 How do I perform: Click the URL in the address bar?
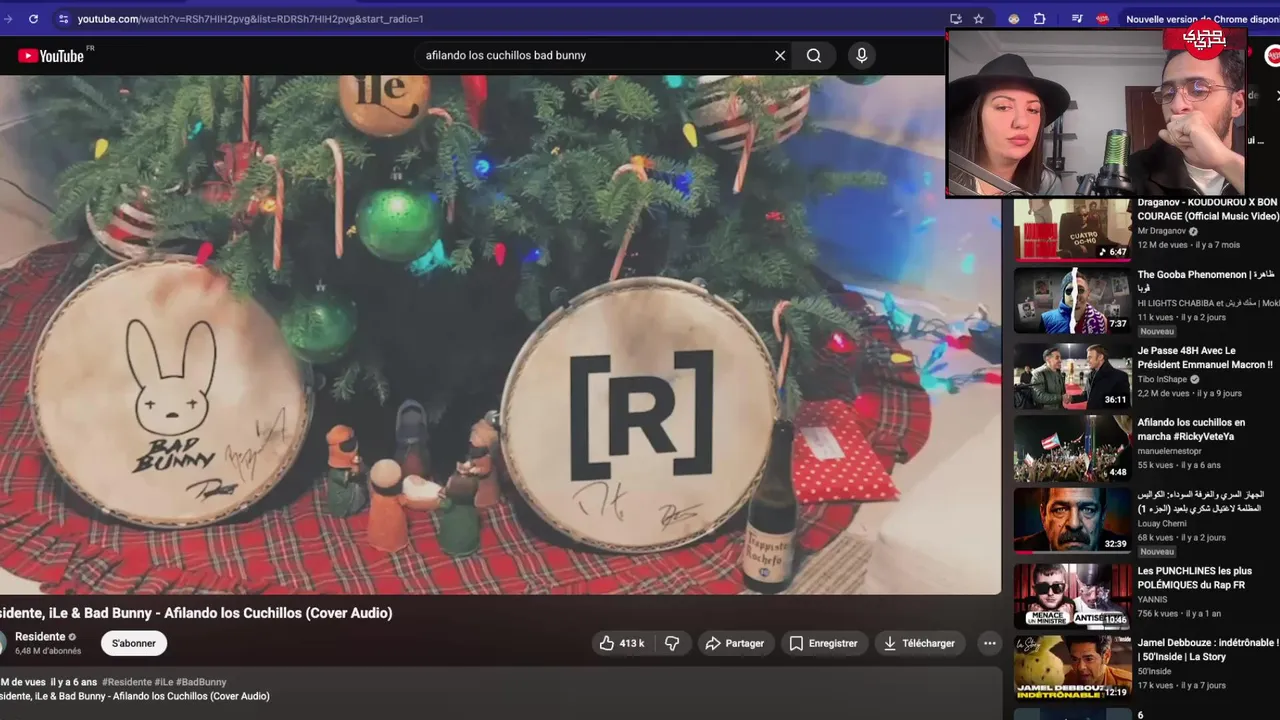(250, 19)
